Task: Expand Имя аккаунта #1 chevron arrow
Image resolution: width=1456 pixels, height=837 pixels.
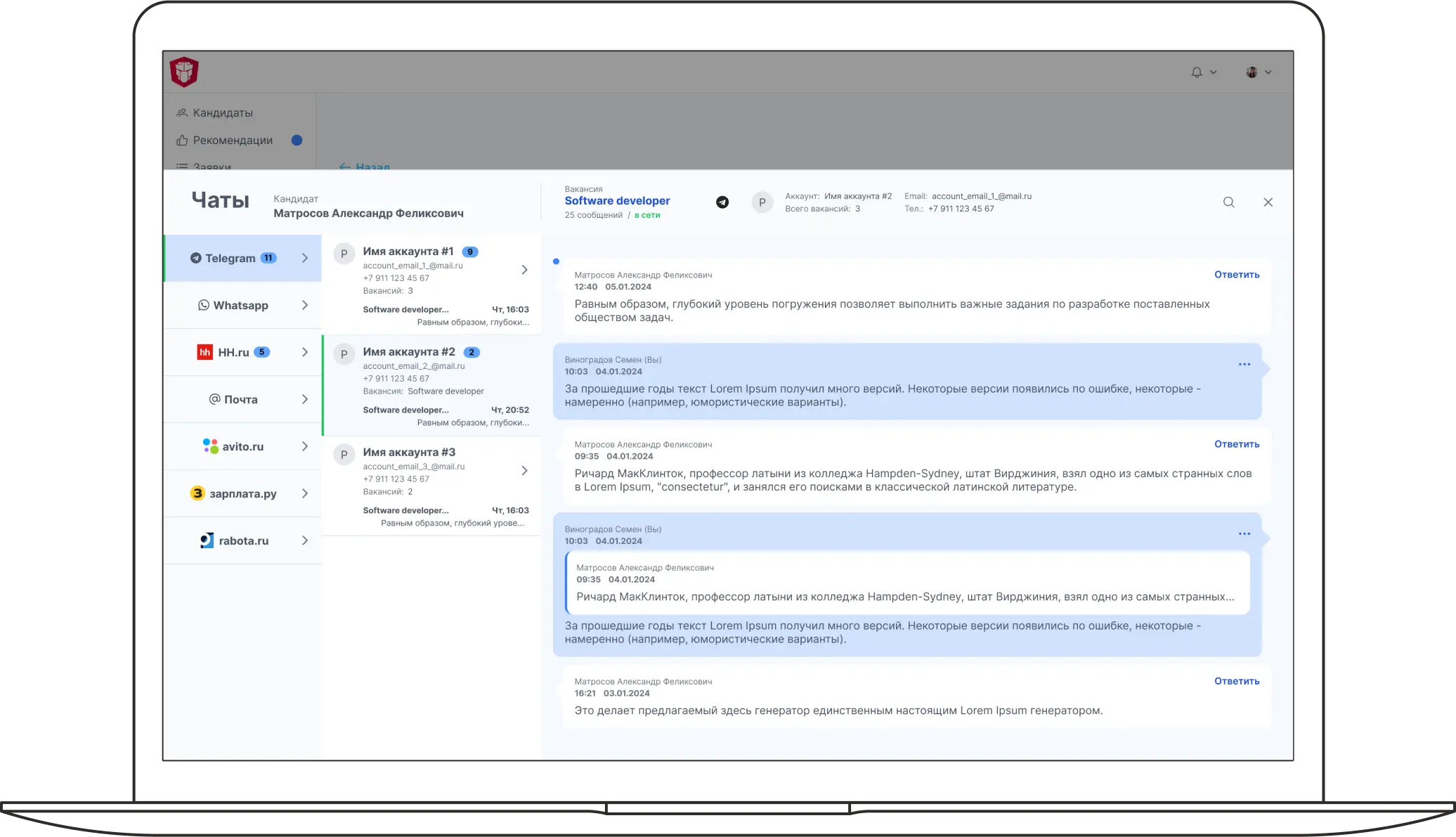Action: pyautogui.click(x=524, y=270)
